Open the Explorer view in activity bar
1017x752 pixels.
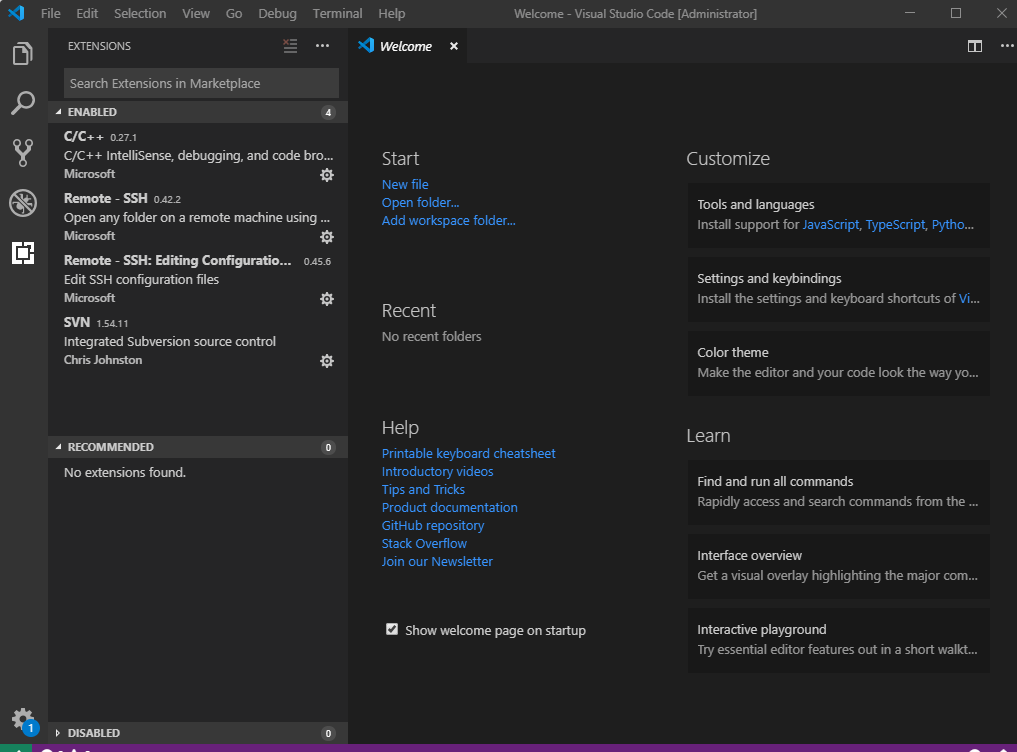(x=23, y=53)
